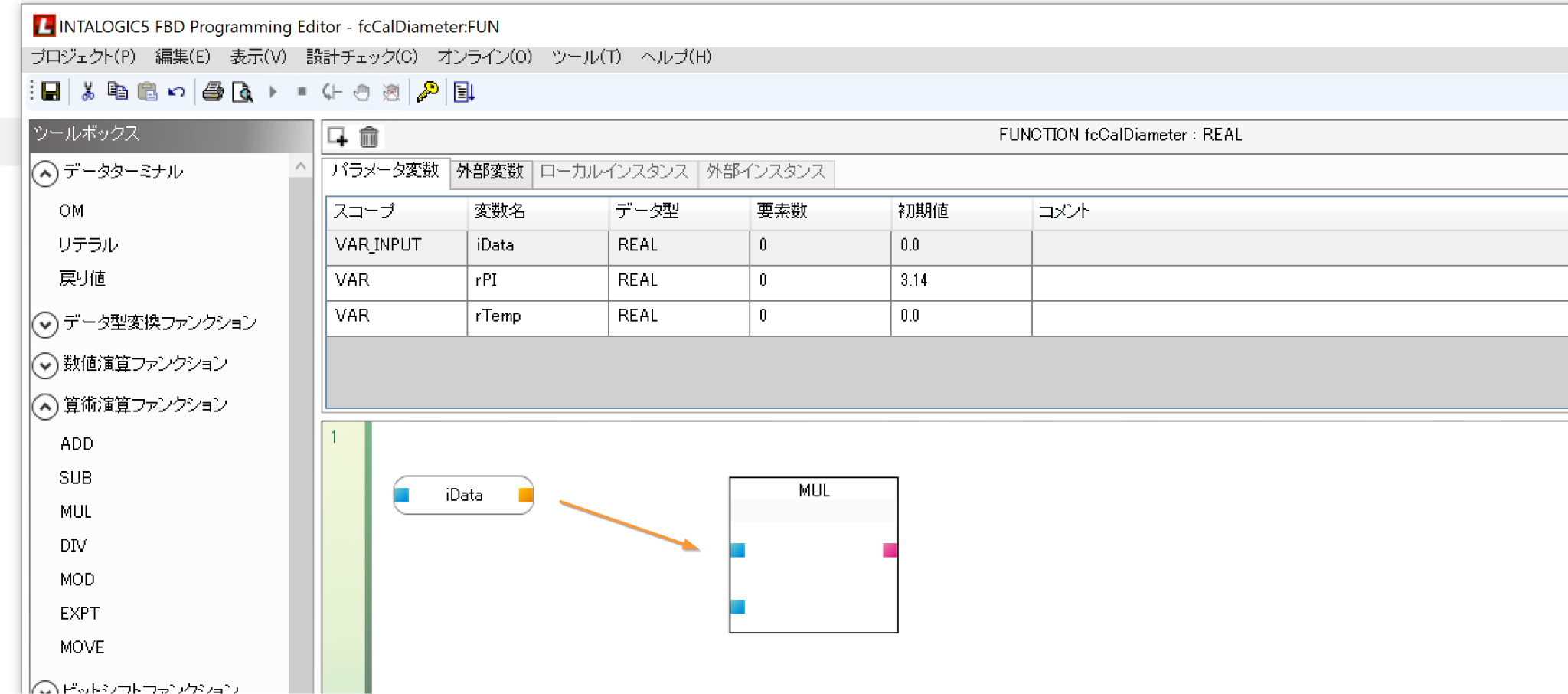The width and height of the screenshot is (1568, 694).
Task: Delete the variable with the trash can icon
Action: [x=369, y=137]
